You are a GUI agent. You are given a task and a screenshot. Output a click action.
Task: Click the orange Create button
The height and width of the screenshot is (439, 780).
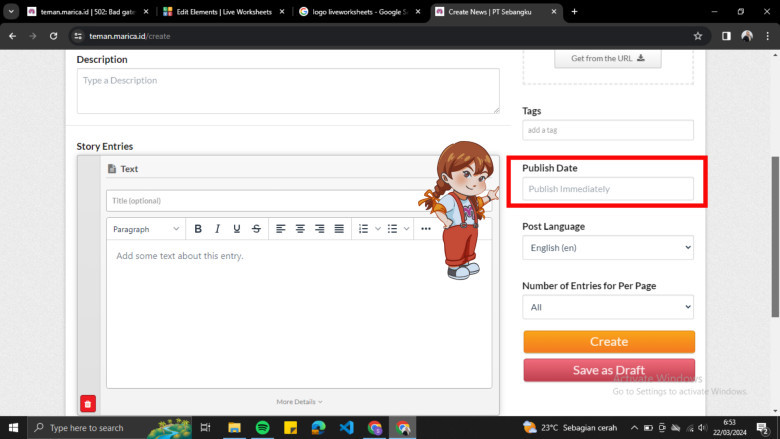coord(608,342)
